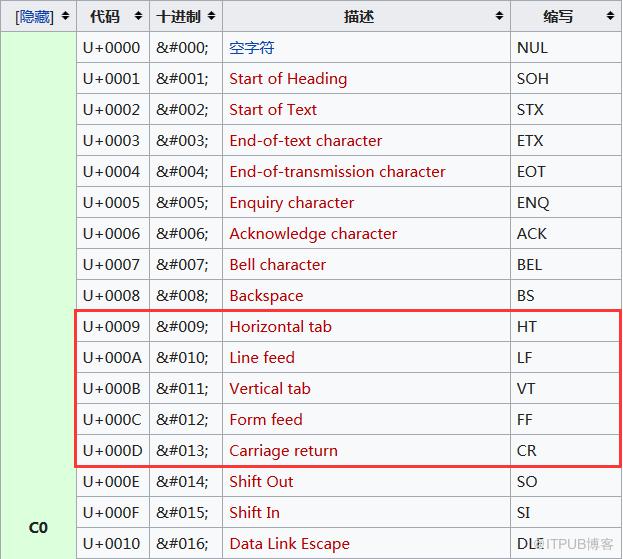
Task: Open the Start of Text link
Action: coord(273,110)
